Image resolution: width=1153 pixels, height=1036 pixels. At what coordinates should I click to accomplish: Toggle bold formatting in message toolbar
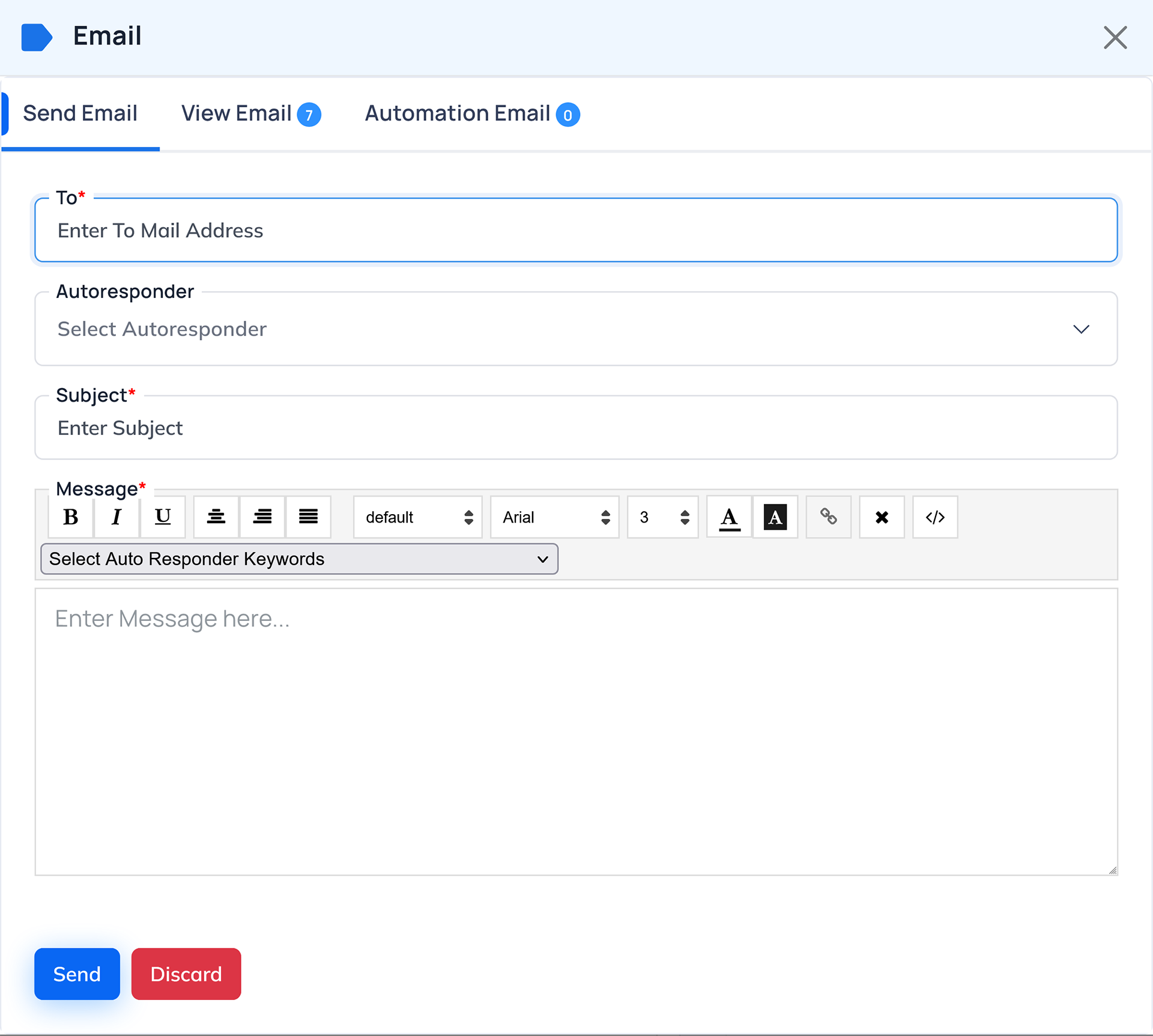pyautogui.click(x=71, y=517)
